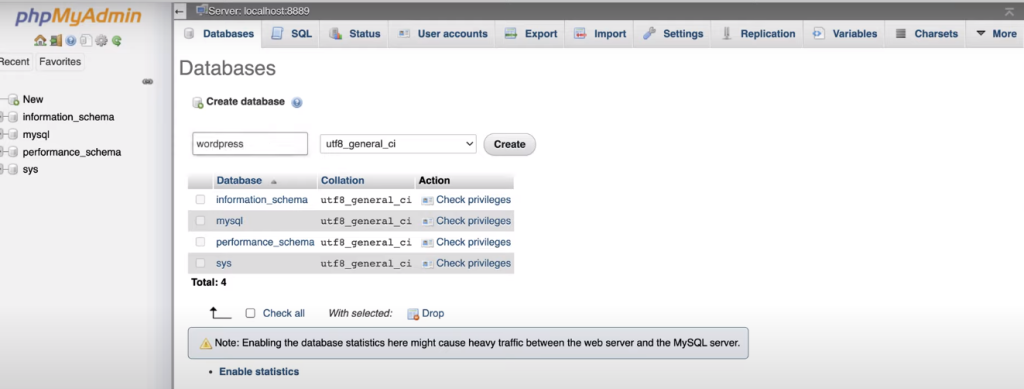The image size is (1024, 389).
Task: Expand mysql tree node
Action: (2, 135)
